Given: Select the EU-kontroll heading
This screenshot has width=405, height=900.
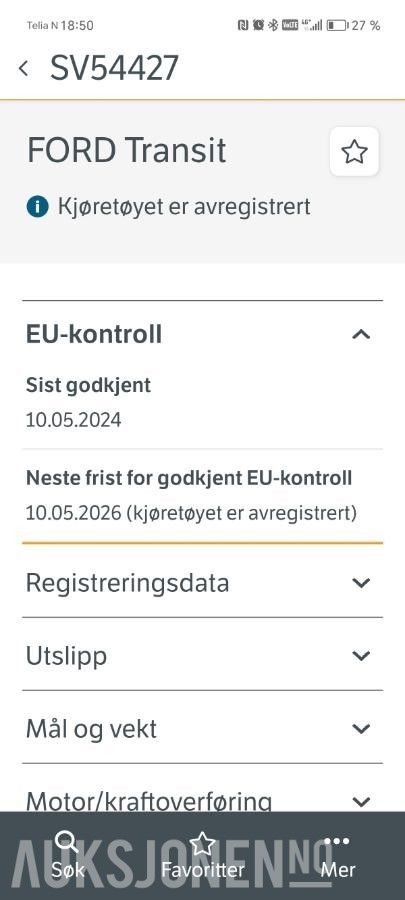Looking at the screenshot, I should click(x=94, y=335).
